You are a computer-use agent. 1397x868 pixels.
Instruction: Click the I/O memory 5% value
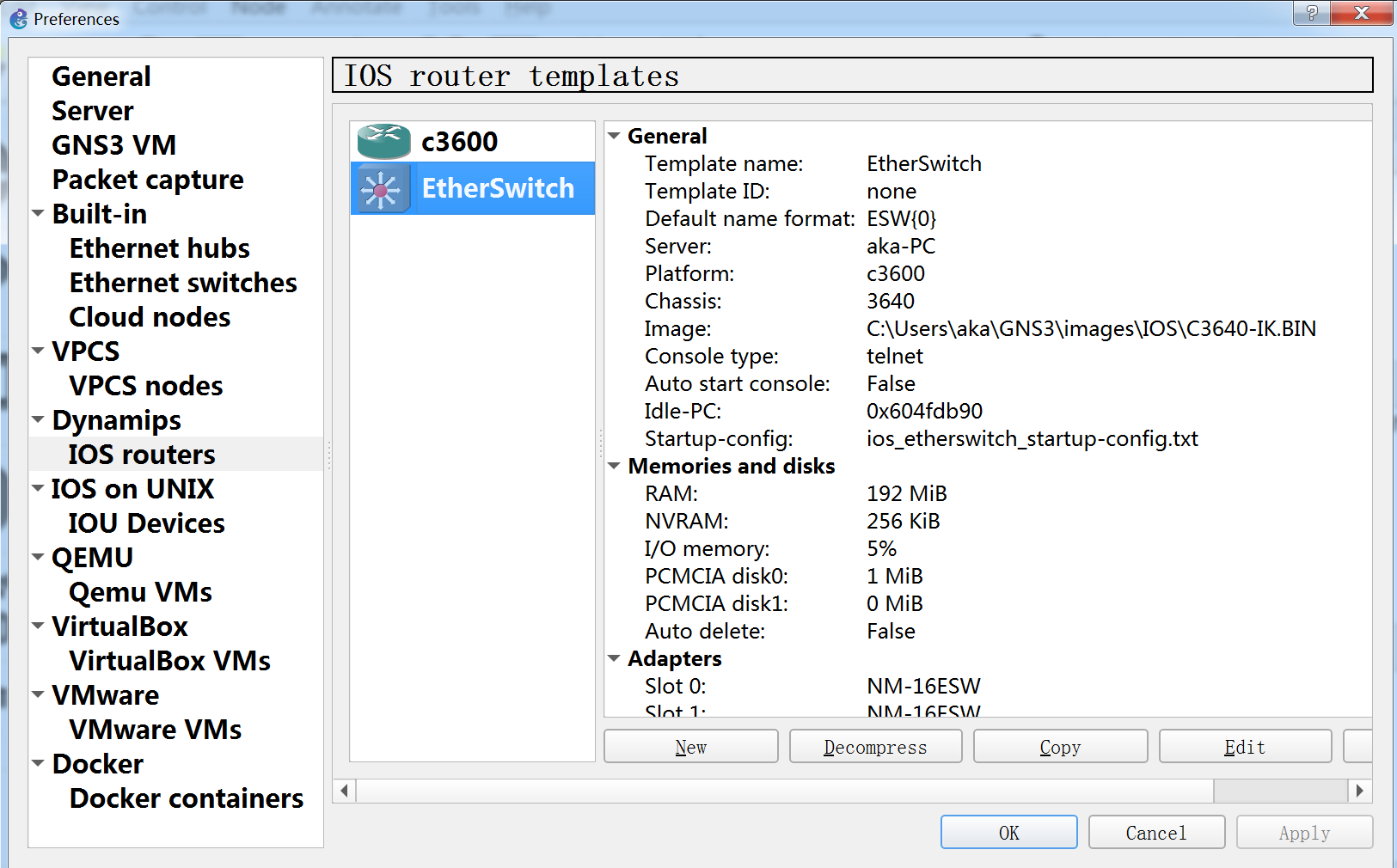881,548
